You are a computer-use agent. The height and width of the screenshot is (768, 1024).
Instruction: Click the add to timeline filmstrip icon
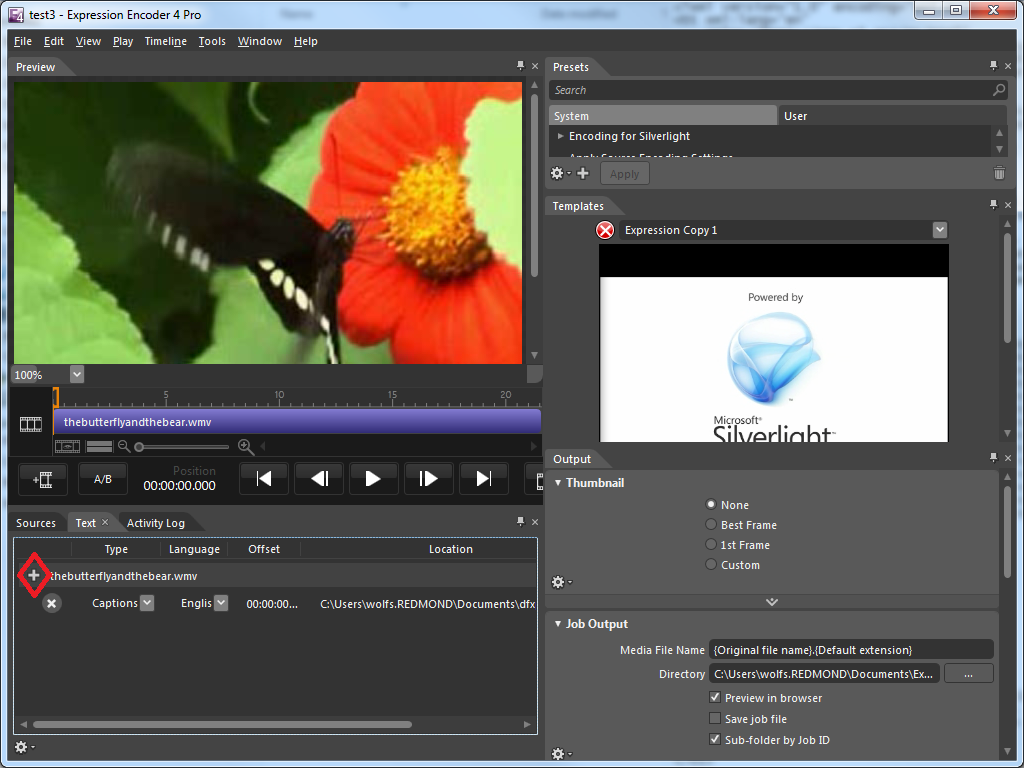(x=42, y=478)
